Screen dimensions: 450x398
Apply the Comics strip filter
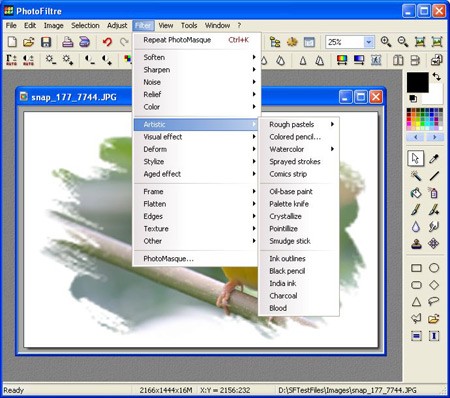click(x=299, y=174)
